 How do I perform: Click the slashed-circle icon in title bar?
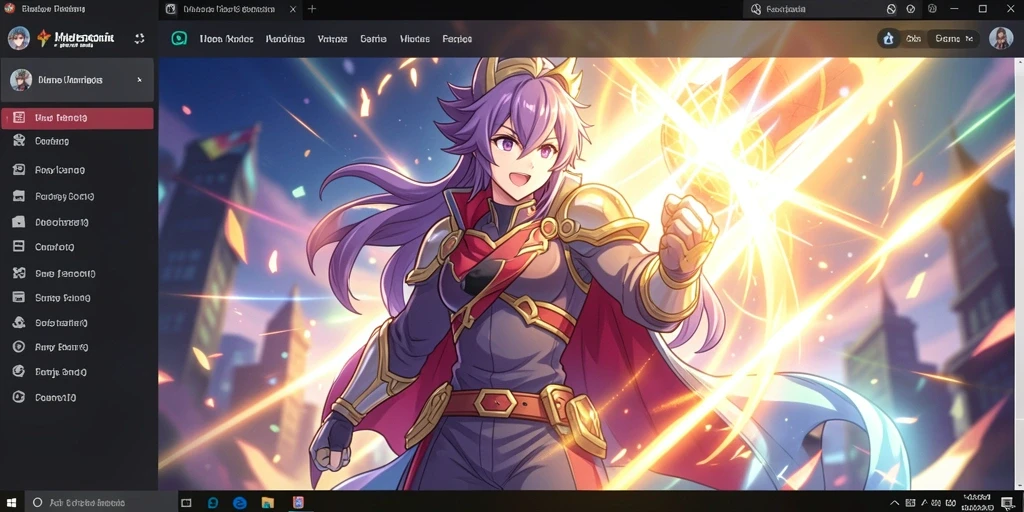(891, 9)
